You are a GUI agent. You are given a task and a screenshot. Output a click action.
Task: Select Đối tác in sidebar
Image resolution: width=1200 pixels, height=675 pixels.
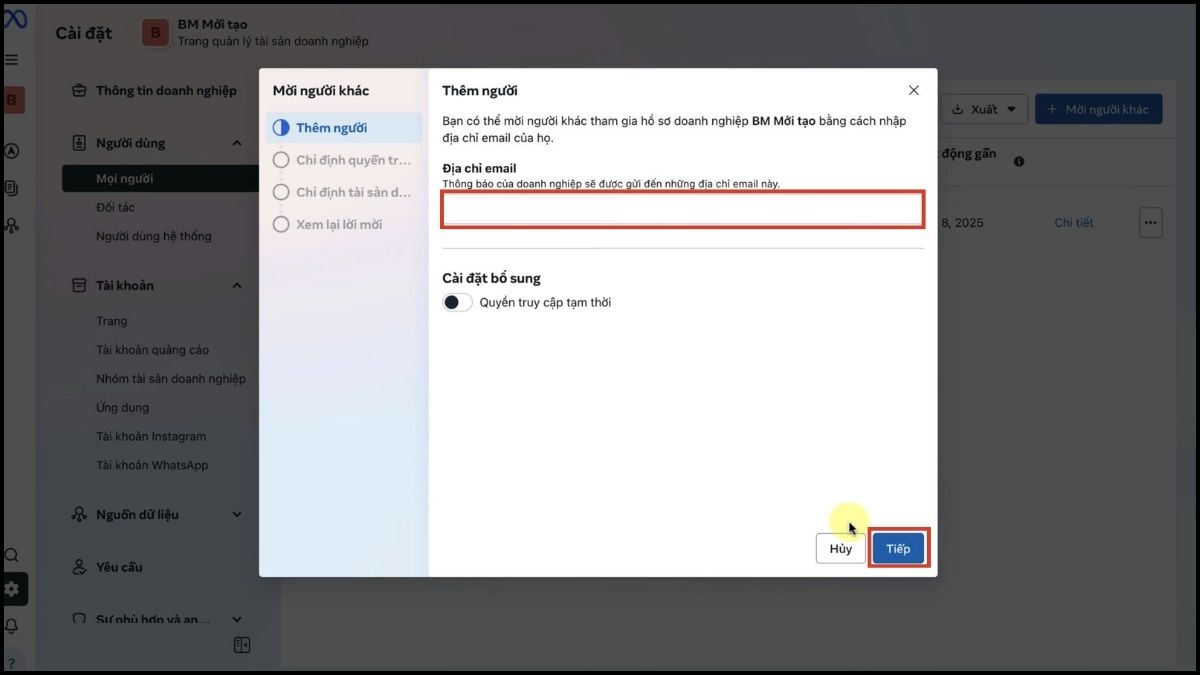coord(115,207)
